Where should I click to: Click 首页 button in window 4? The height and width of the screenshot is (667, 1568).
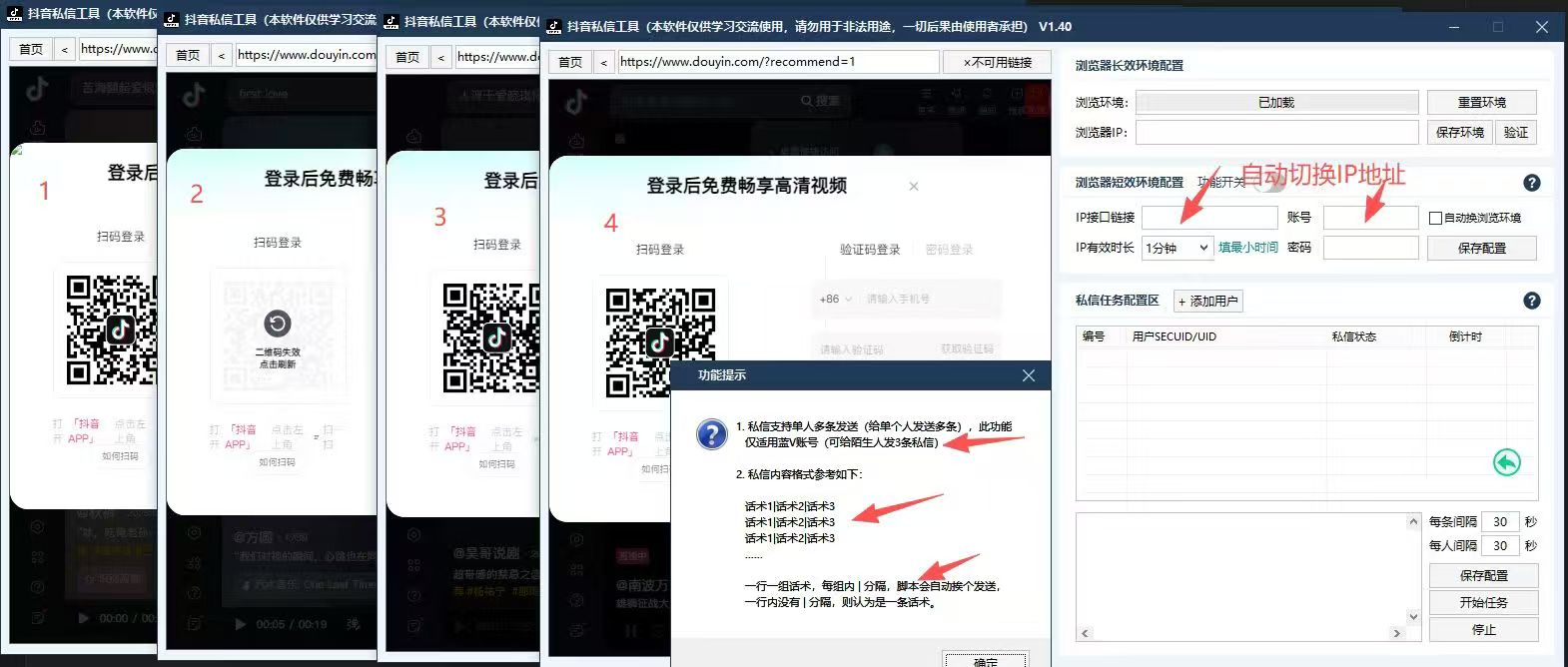pyautogui.click(x=570, y=62)
